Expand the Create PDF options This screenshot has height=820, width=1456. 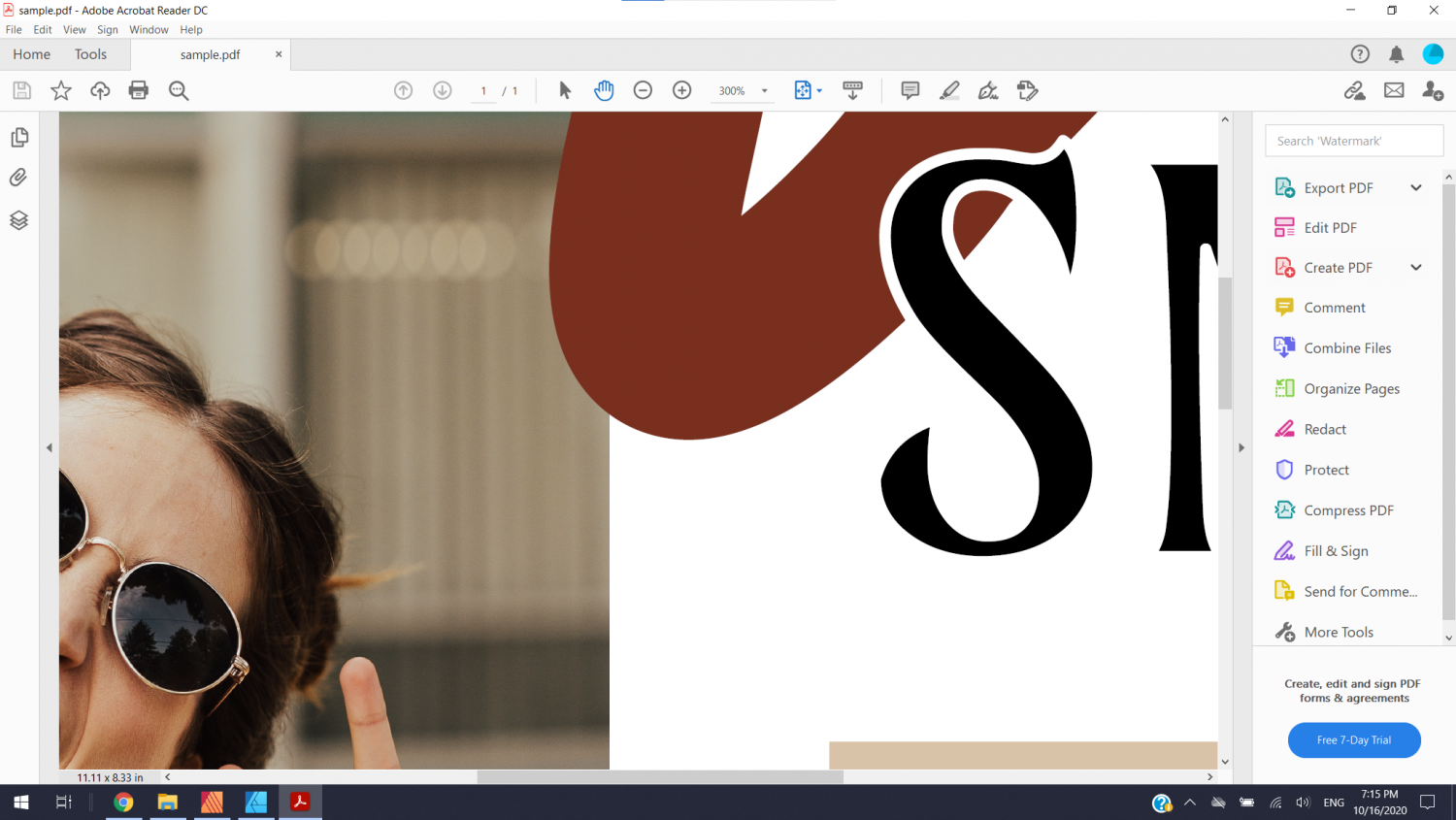pyautogui.click(x=1415, y=268)
